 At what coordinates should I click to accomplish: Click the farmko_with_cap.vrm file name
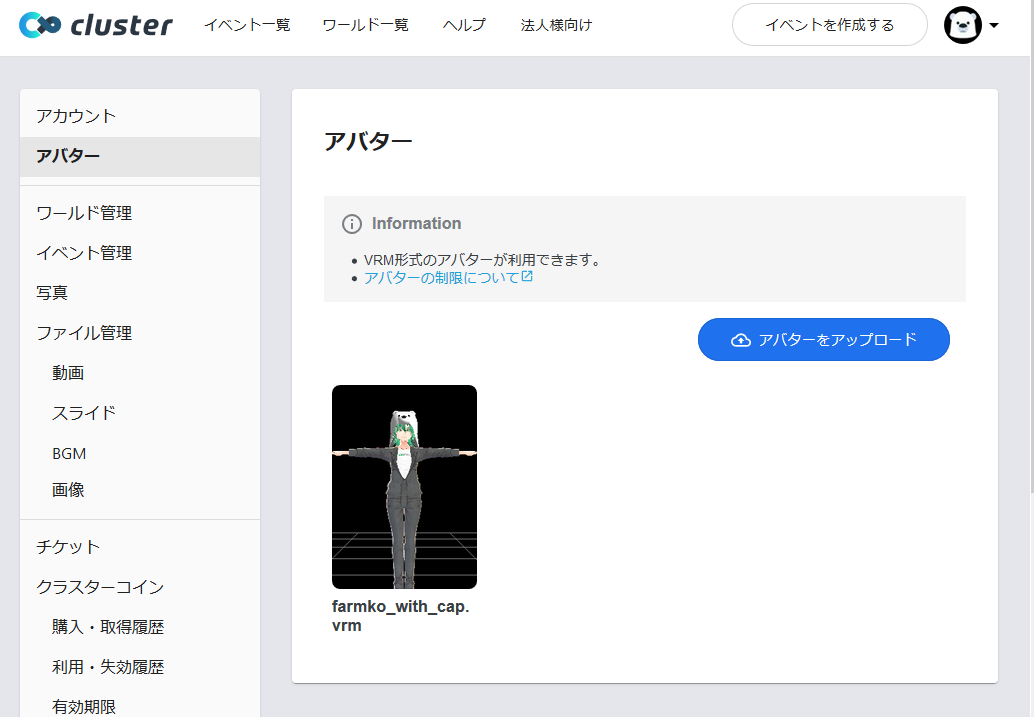point(400,616)
